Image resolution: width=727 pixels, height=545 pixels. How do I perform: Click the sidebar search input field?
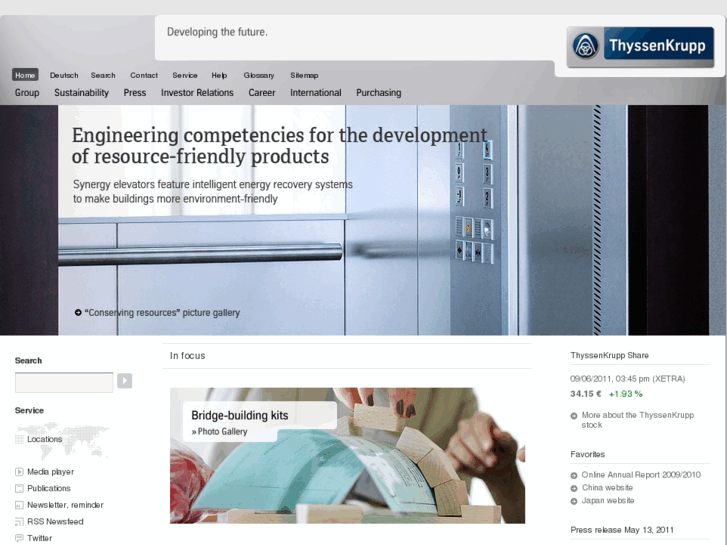click(64, 382)
